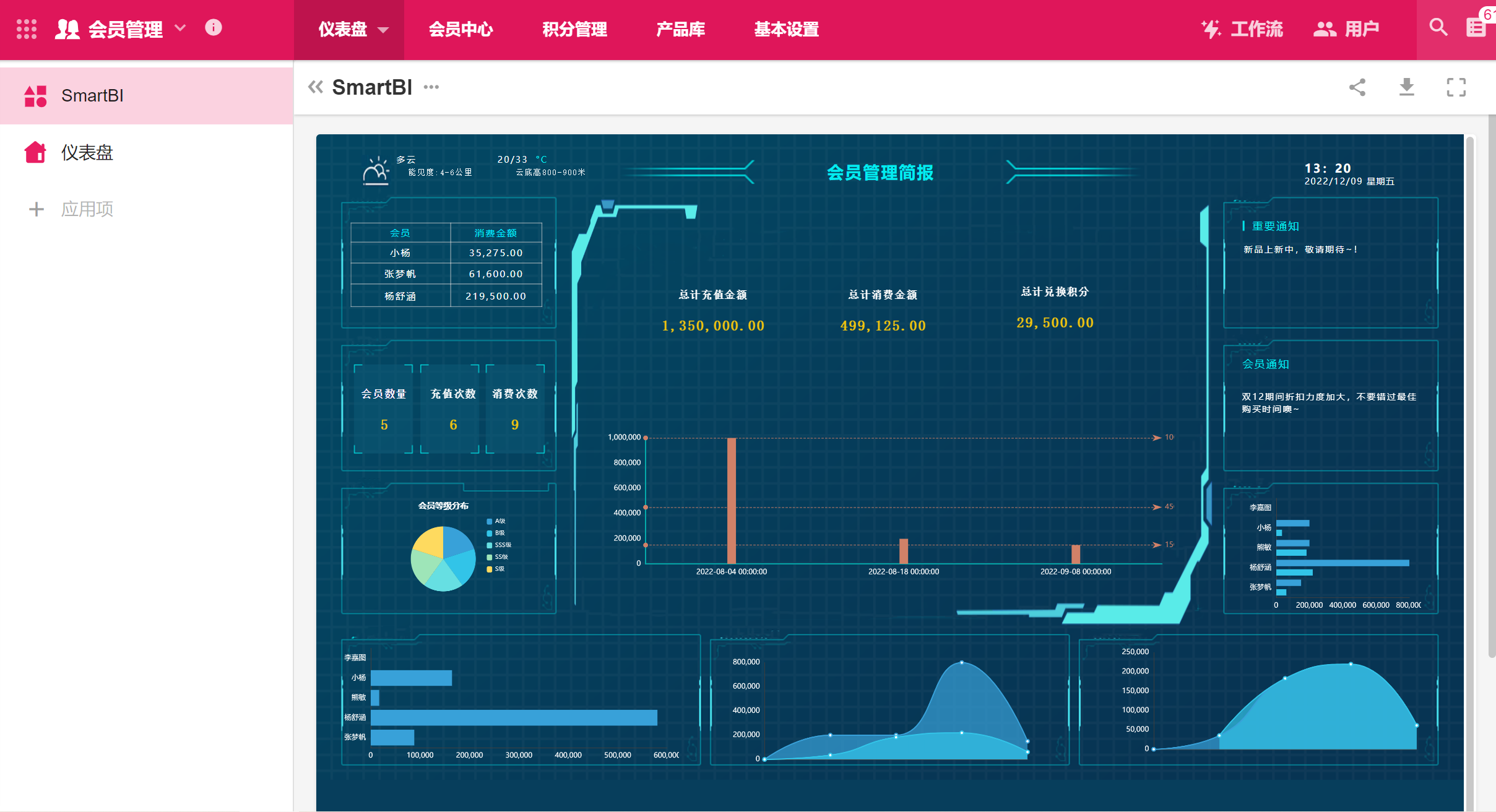Screen dimensions: 1496x812
Task: Click the yellow slice of the pie chart
Action: [x=430, y=542]
